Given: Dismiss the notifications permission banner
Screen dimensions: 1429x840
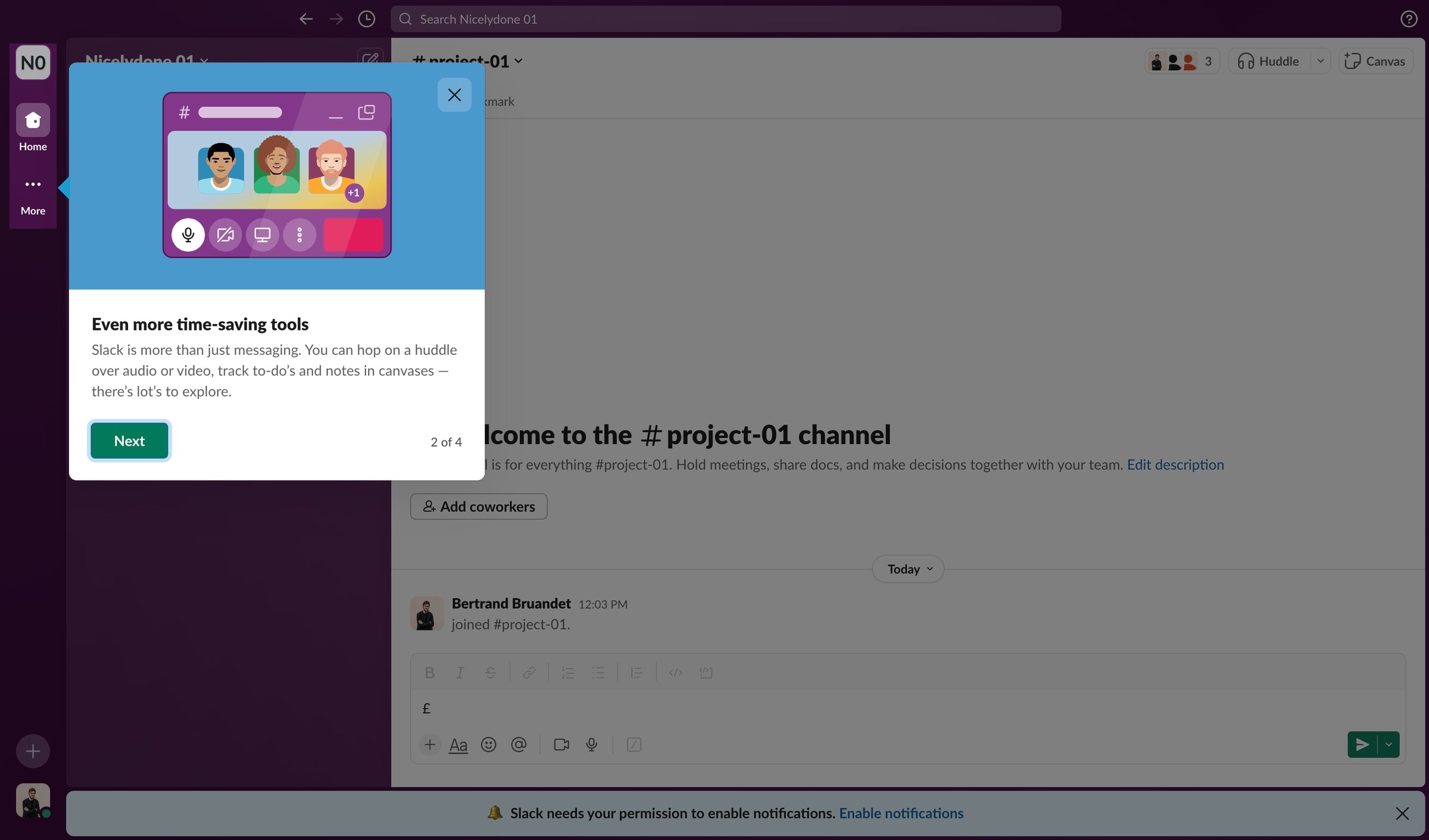Looking at the screenshot, I should click(1402, 813).
